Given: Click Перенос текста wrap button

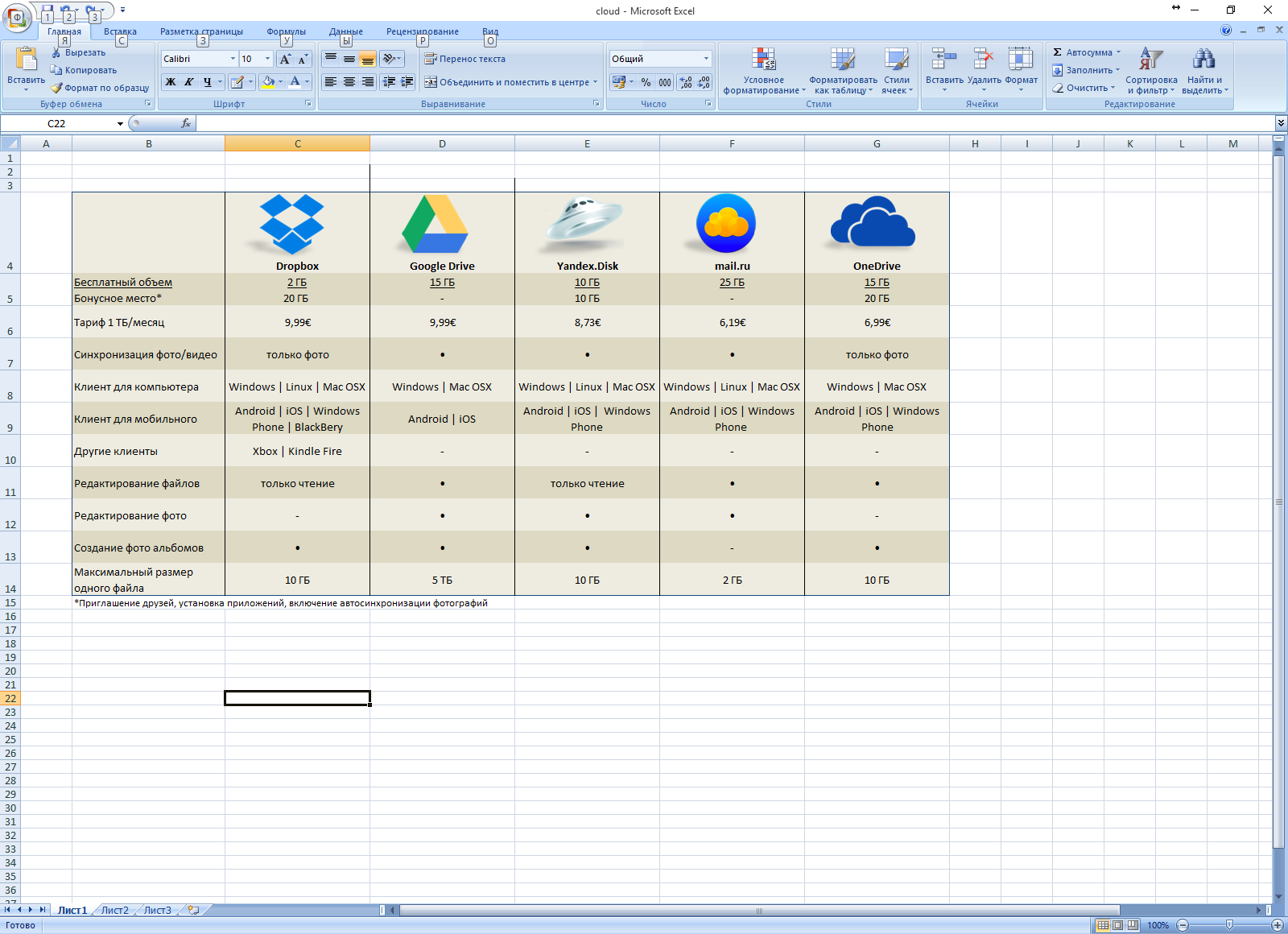Looking at the screenshot, I should click(464, 59).
